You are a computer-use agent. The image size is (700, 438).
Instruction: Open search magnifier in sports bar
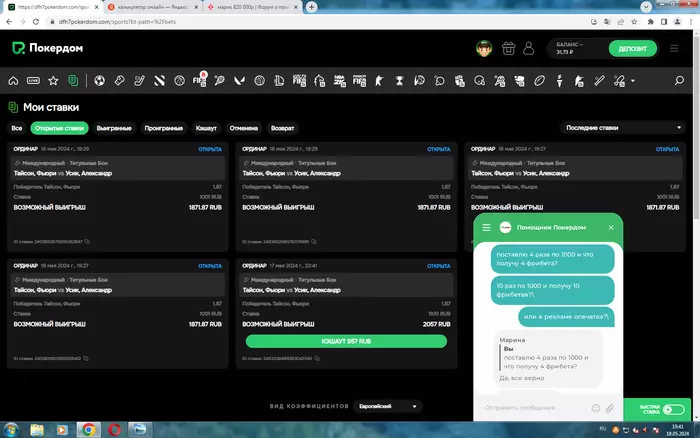(679, 80)
